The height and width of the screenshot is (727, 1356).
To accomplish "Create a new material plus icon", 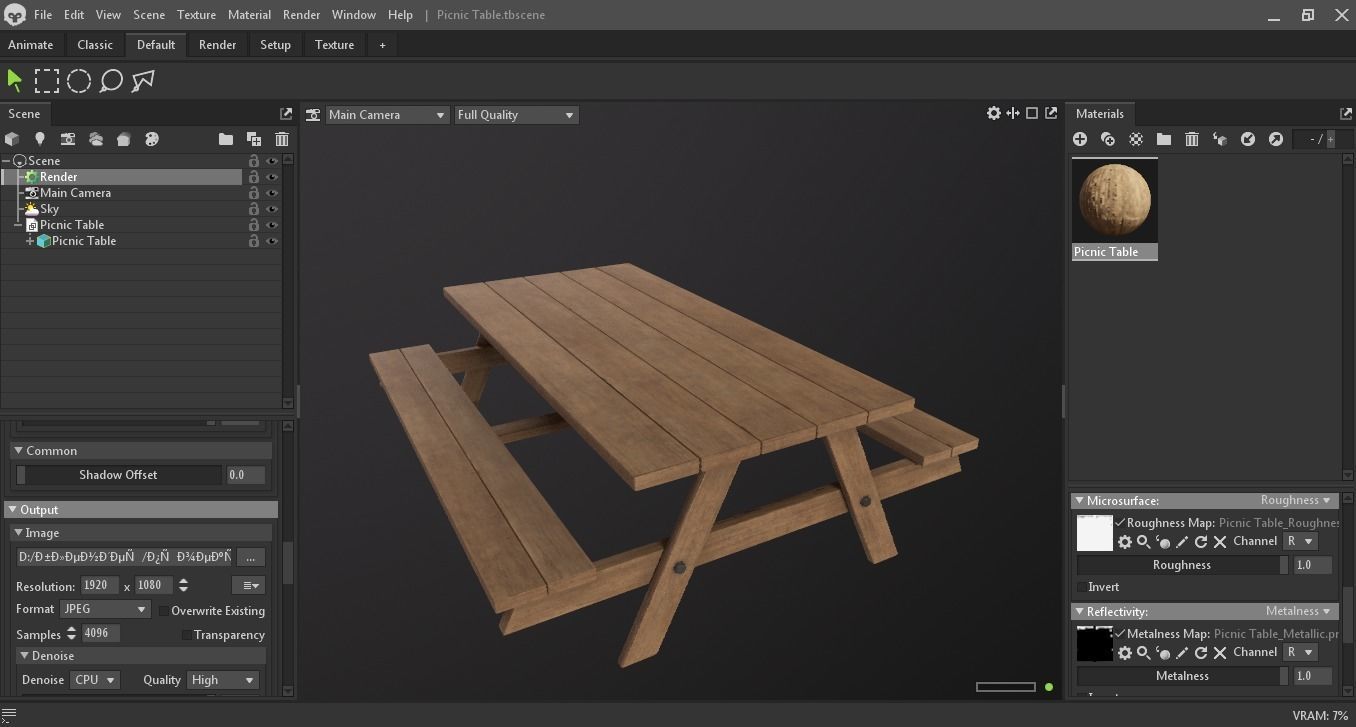I will (x=1080, y=139).
